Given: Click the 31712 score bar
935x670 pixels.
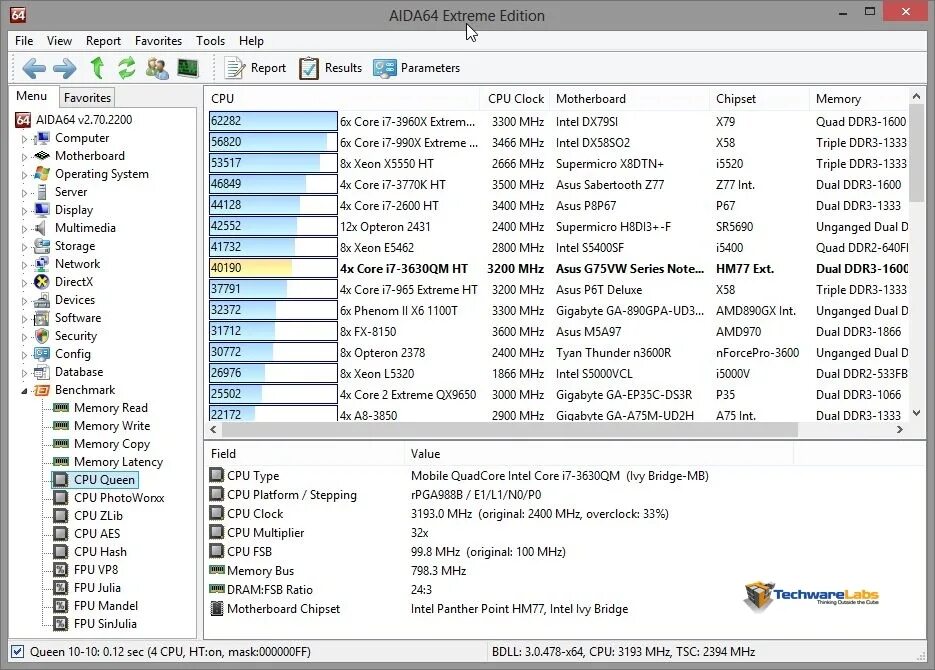Looking at the screenshot, I should point(273,331).
